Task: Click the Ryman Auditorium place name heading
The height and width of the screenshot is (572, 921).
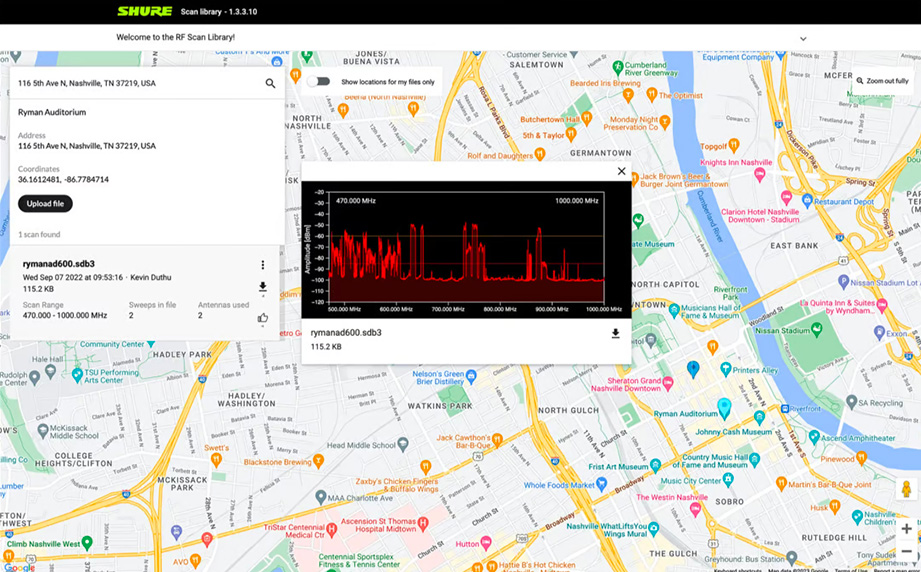Action: 52,112
